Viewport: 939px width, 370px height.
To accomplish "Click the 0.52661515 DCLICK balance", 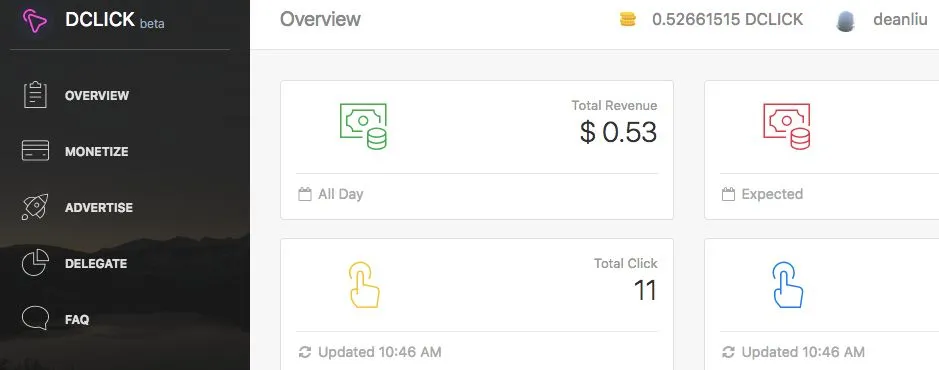I will (728, 20).
